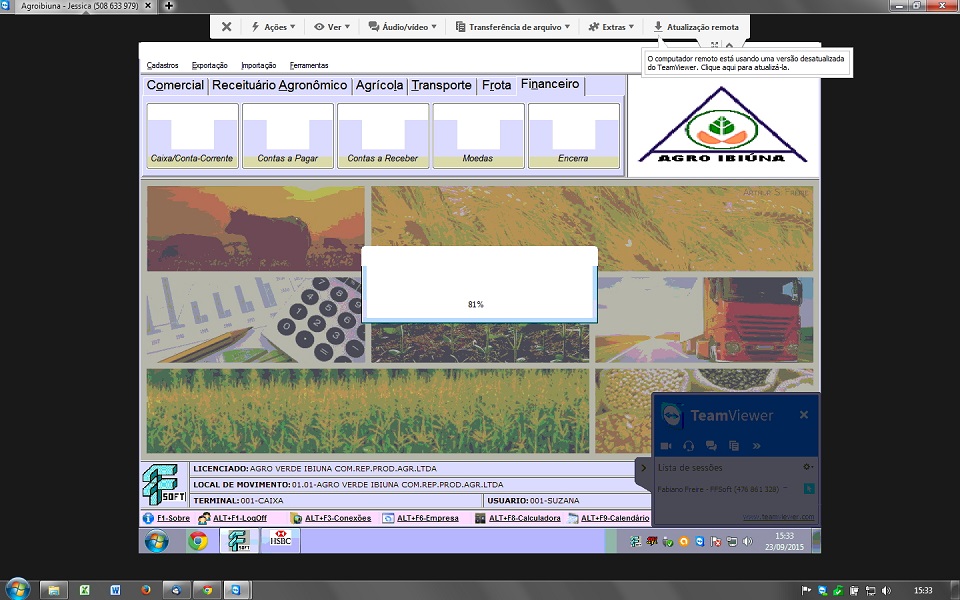Open Contas a Receber

click(x=383, y=135)
